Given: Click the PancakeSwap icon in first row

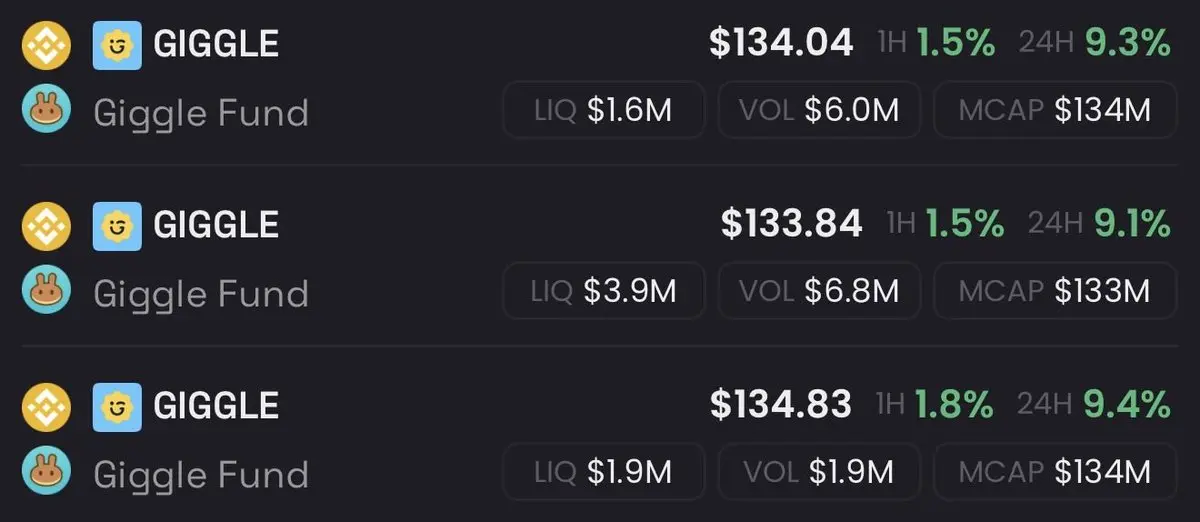Looking at the screenshot, I should [x=46, y=109].
